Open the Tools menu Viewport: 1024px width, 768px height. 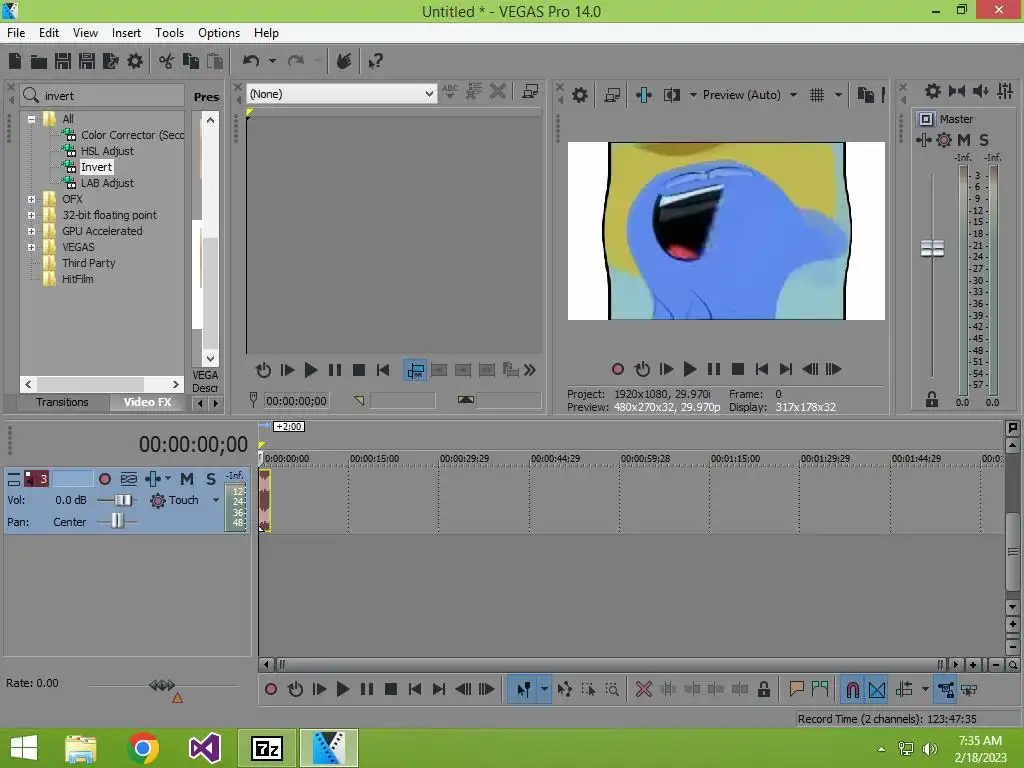click(169, 33)
